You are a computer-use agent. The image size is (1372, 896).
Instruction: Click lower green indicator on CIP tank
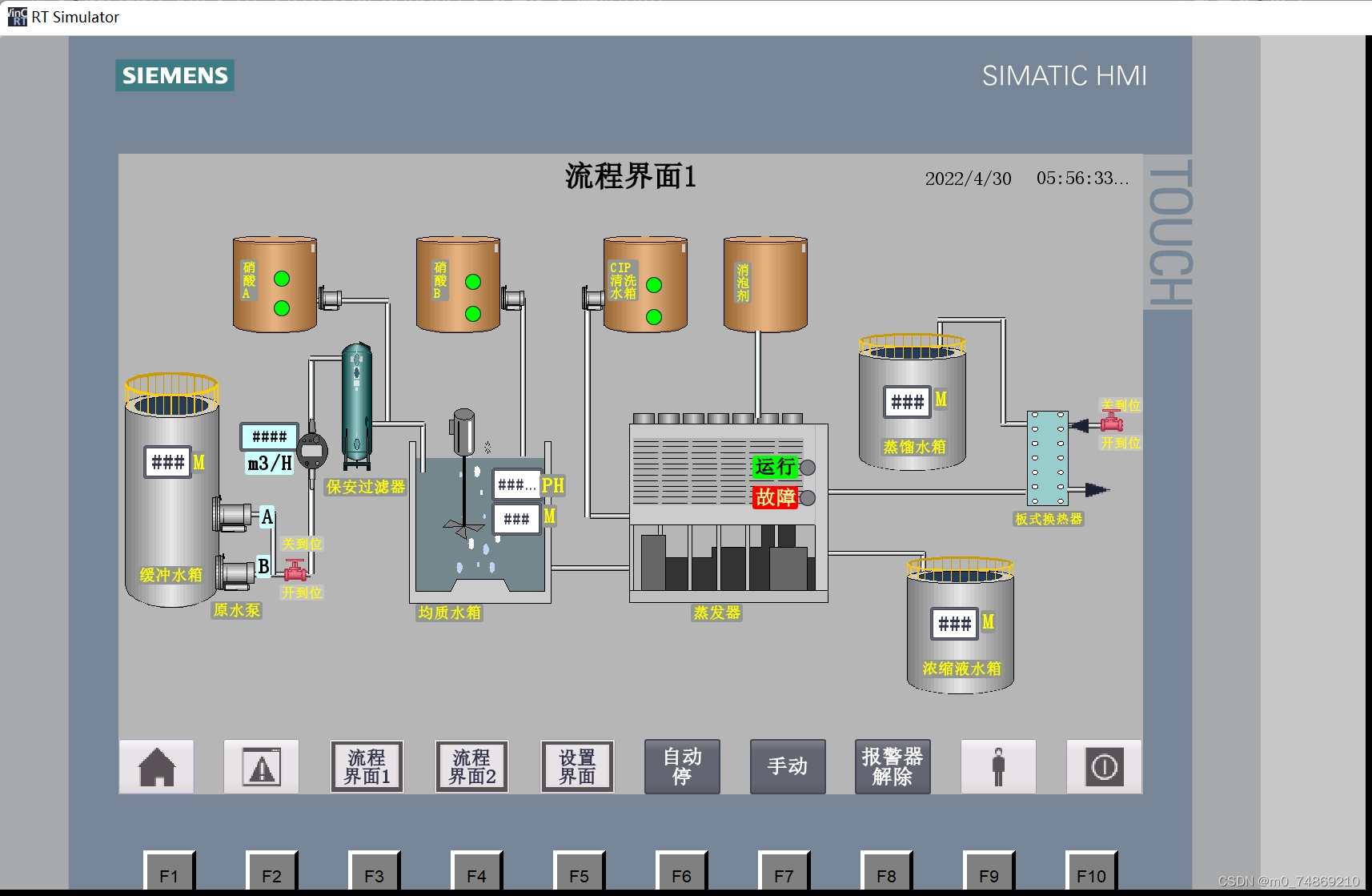coord(654,317)
